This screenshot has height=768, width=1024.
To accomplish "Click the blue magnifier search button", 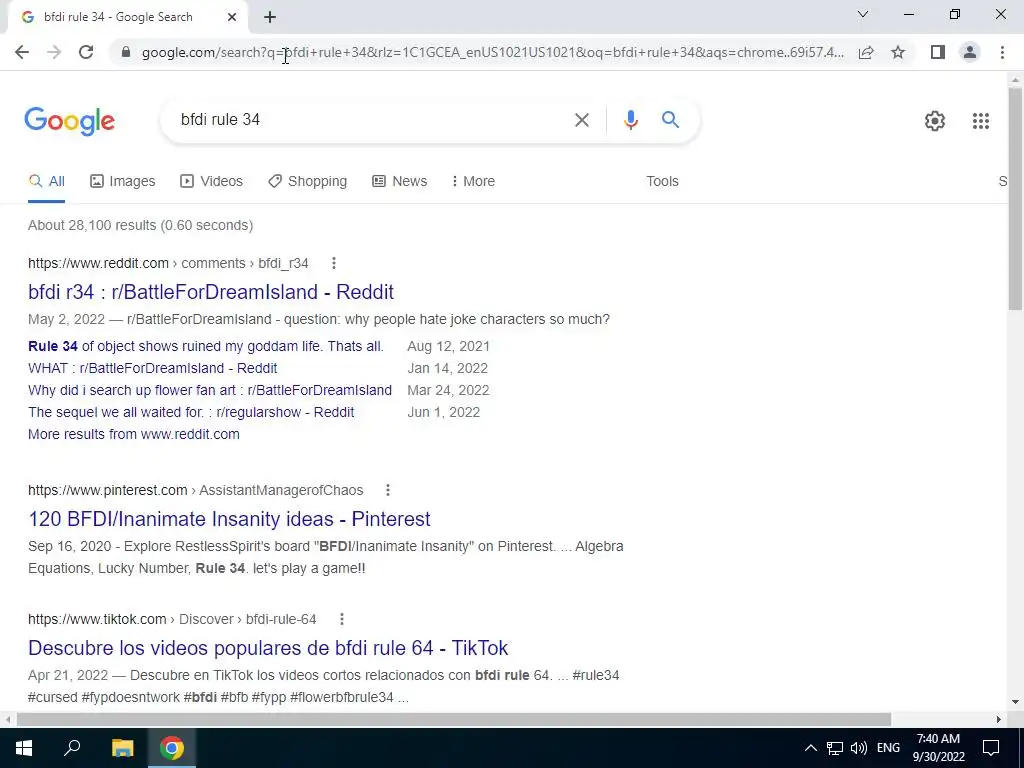I will (x=670, y=120).
